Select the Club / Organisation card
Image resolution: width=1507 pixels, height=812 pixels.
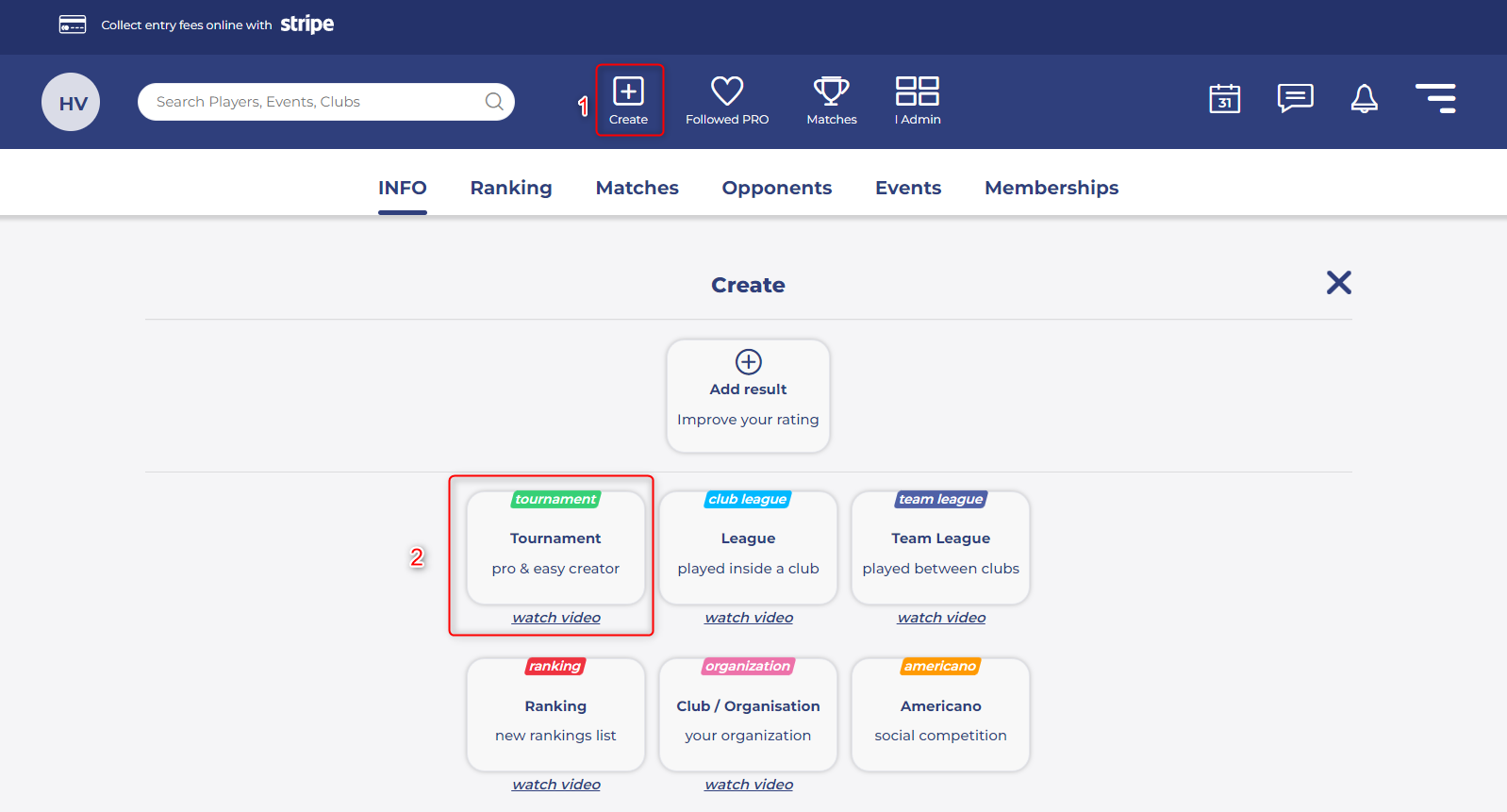tap(748, 715)
